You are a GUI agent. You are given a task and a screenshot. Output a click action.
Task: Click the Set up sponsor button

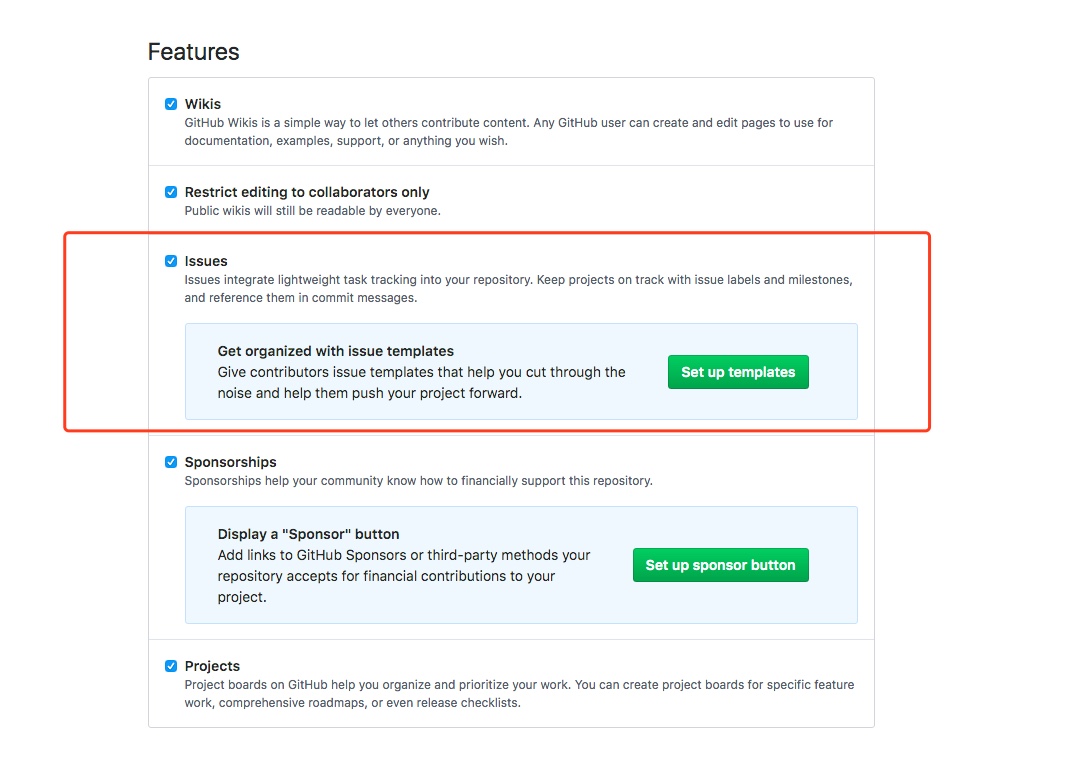click(x=720, y=565)
